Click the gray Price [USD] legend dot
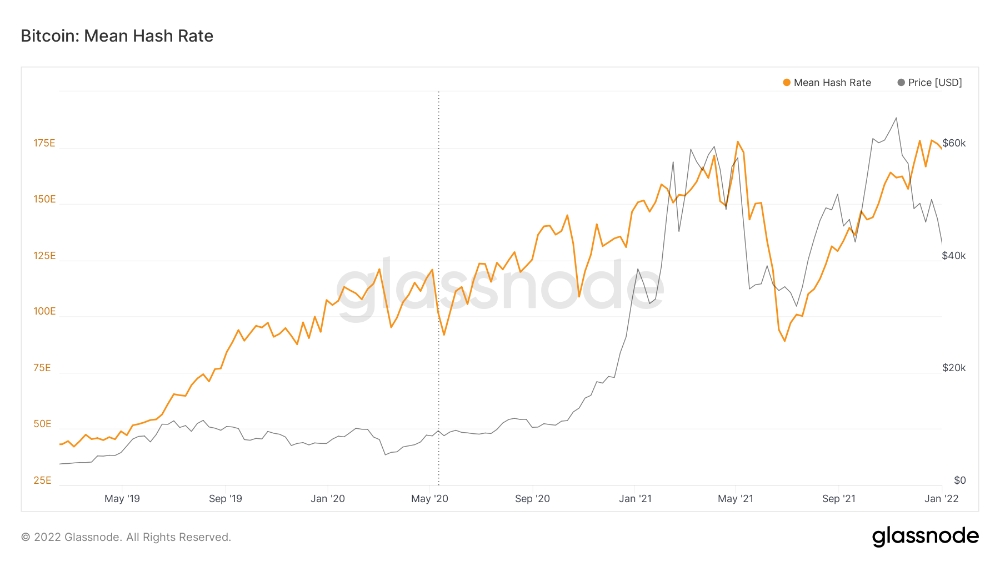 coord(902,83)
